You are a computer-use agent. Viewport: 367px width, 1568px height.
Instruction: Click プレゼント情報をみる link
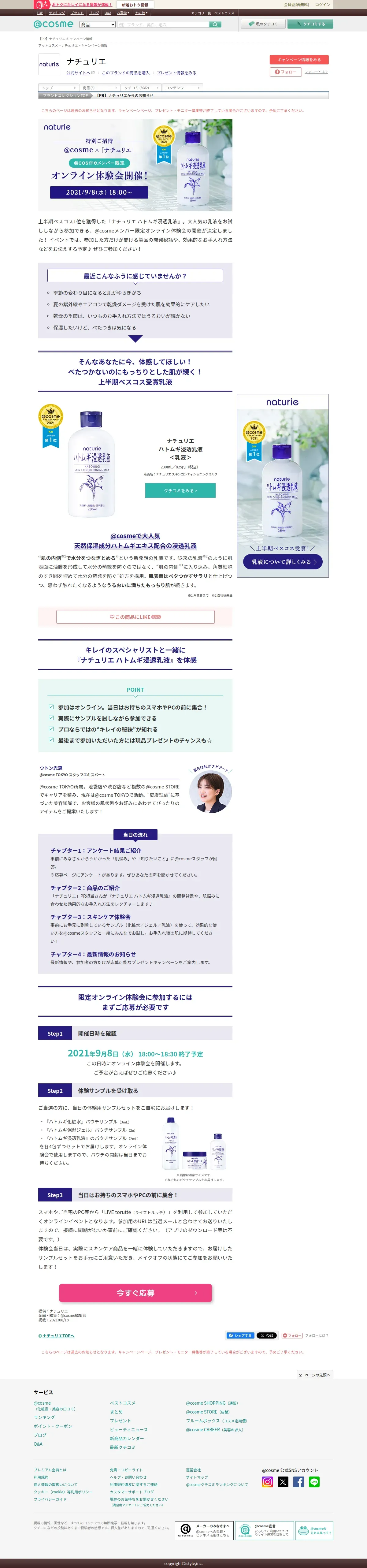pos(176,73)
